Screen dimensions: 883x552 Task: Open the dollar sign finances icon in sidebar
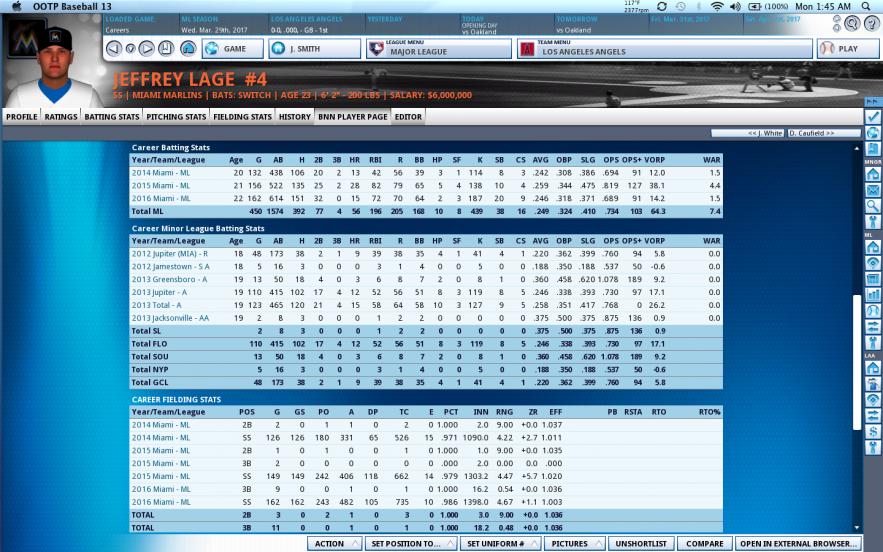pos(873,432)
